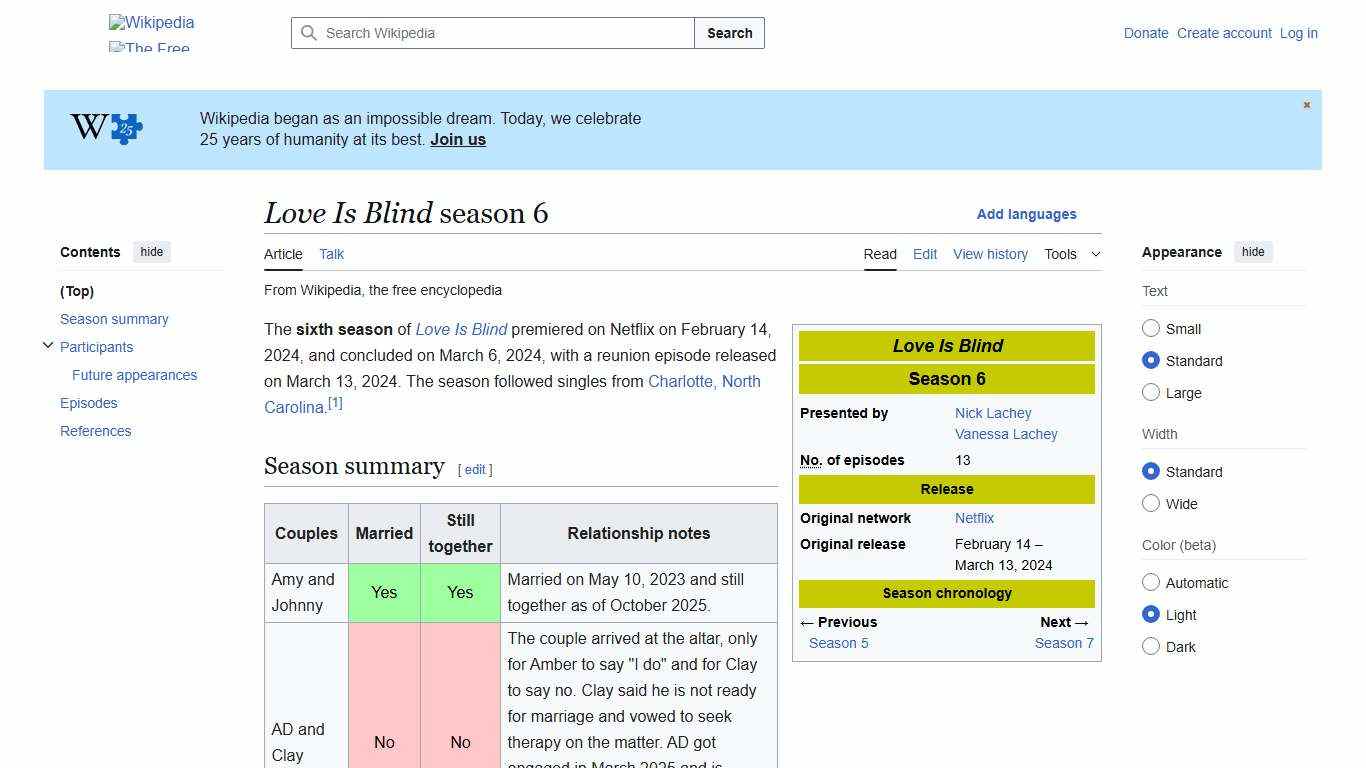Hide the Contents sidebar
Screen dimensions: 1366x768
point(151,252)
